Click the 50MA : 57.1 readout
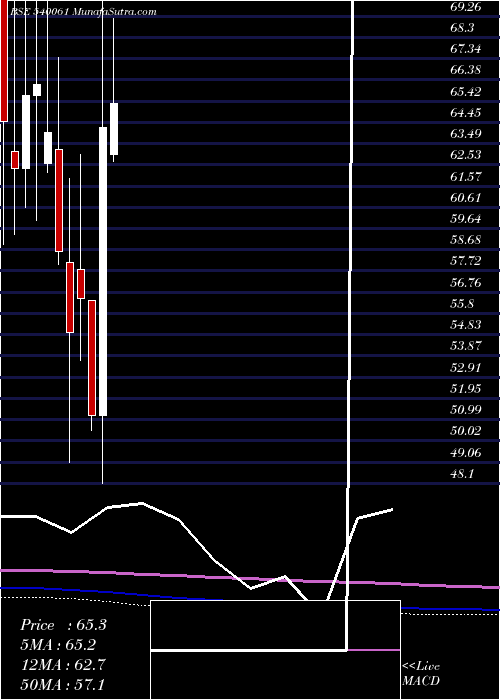The image size is (500, 700). point(63,684)
